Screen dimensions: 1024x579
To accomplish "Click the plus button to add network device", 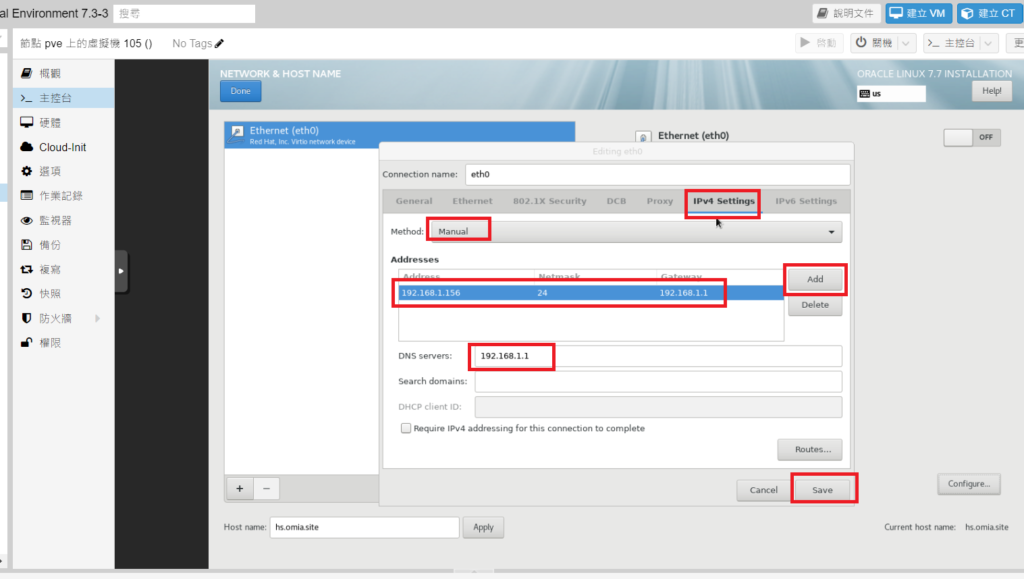I will coord(240,489).
